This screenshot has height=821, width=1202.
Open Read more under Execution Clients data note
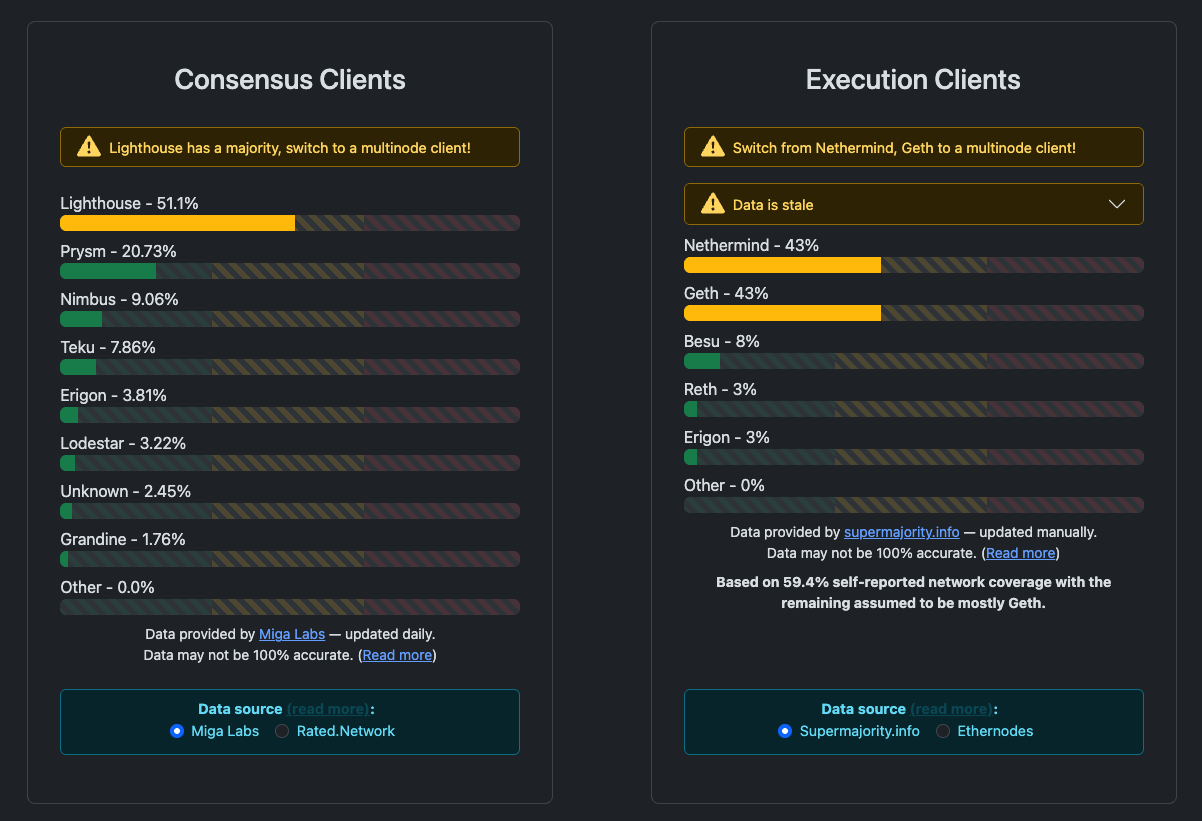pyautogui.click(x=1021, y=553)
